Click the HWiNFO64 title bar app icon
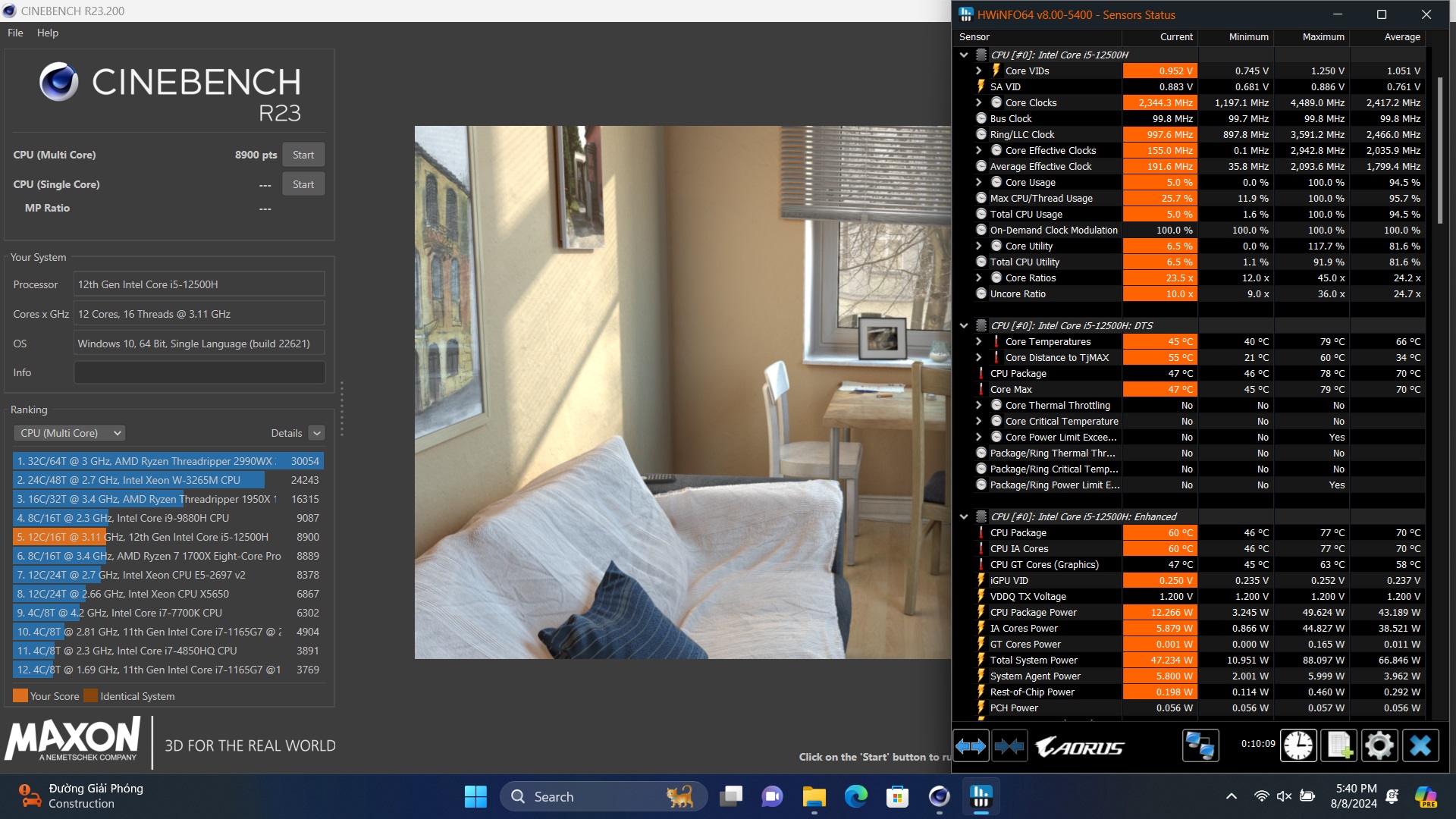1456x819 pixels. (x=966, y=14)
